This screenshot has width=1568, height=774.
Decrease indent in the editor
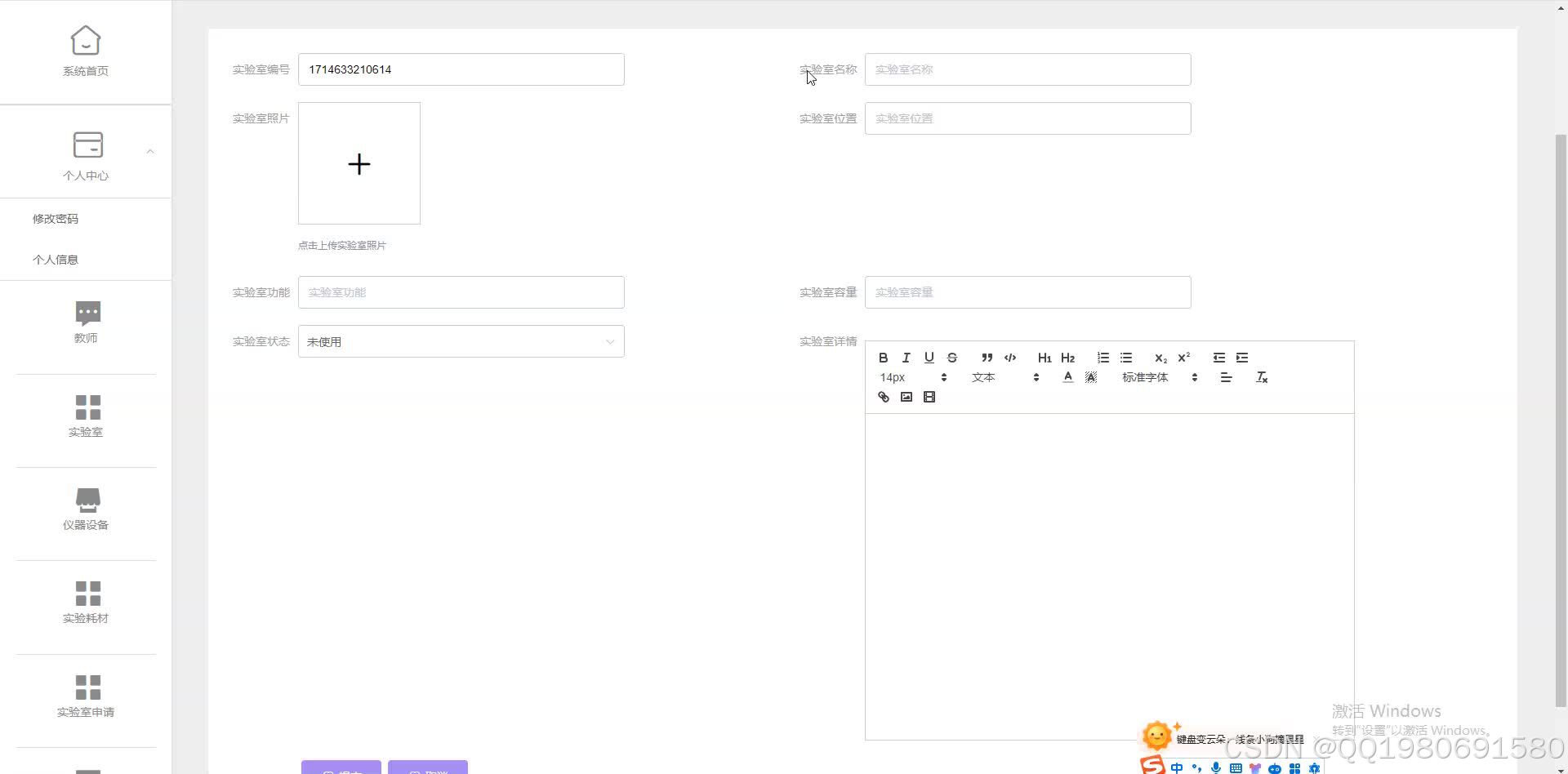[1219, 358]
